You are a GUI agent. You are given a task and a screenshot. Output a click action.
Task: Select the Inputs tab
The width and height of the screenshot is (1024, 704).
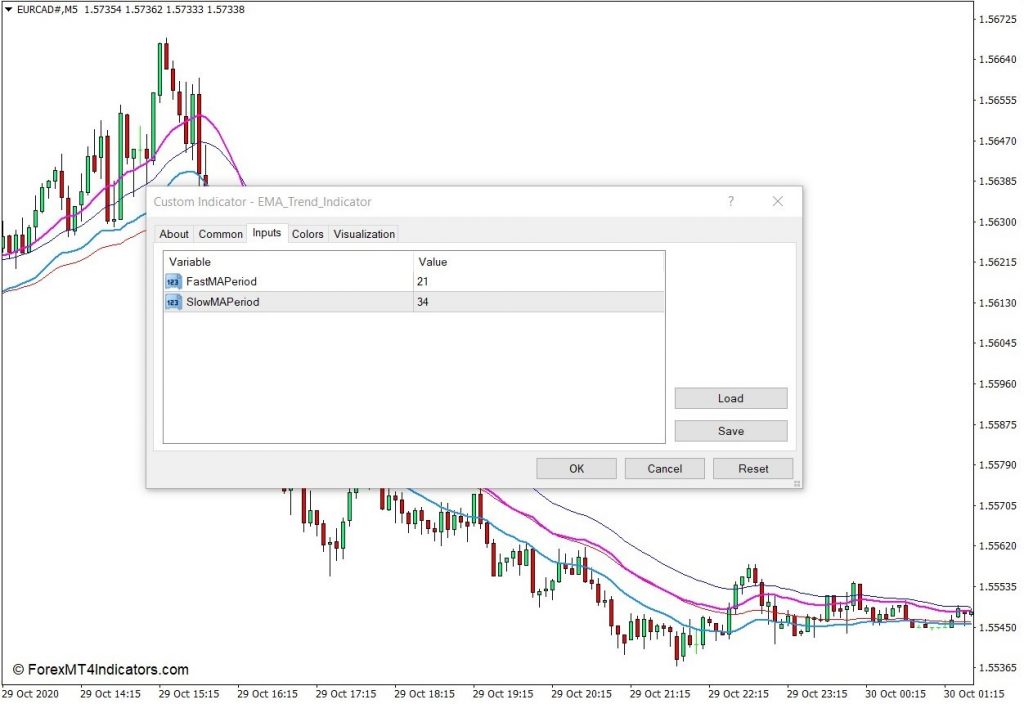pyautogui.click(x=266, y=233)
